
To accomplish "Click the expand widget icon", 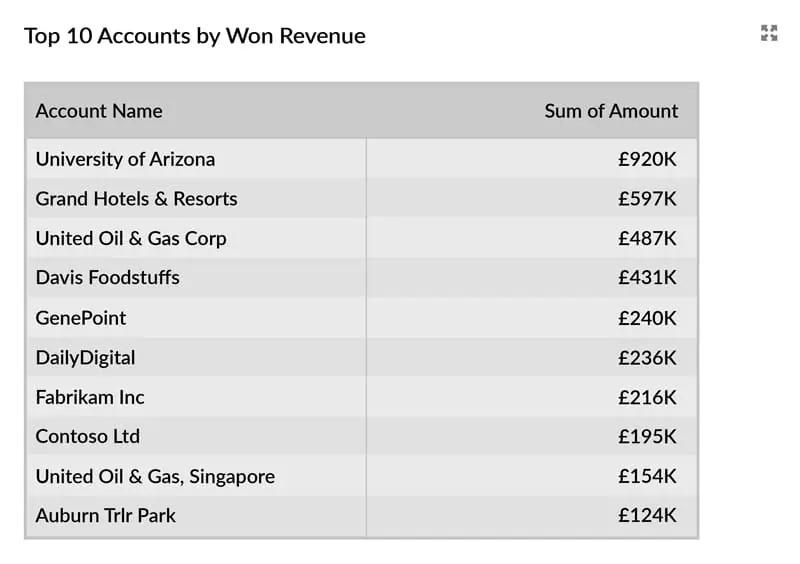I will point(769,33).
